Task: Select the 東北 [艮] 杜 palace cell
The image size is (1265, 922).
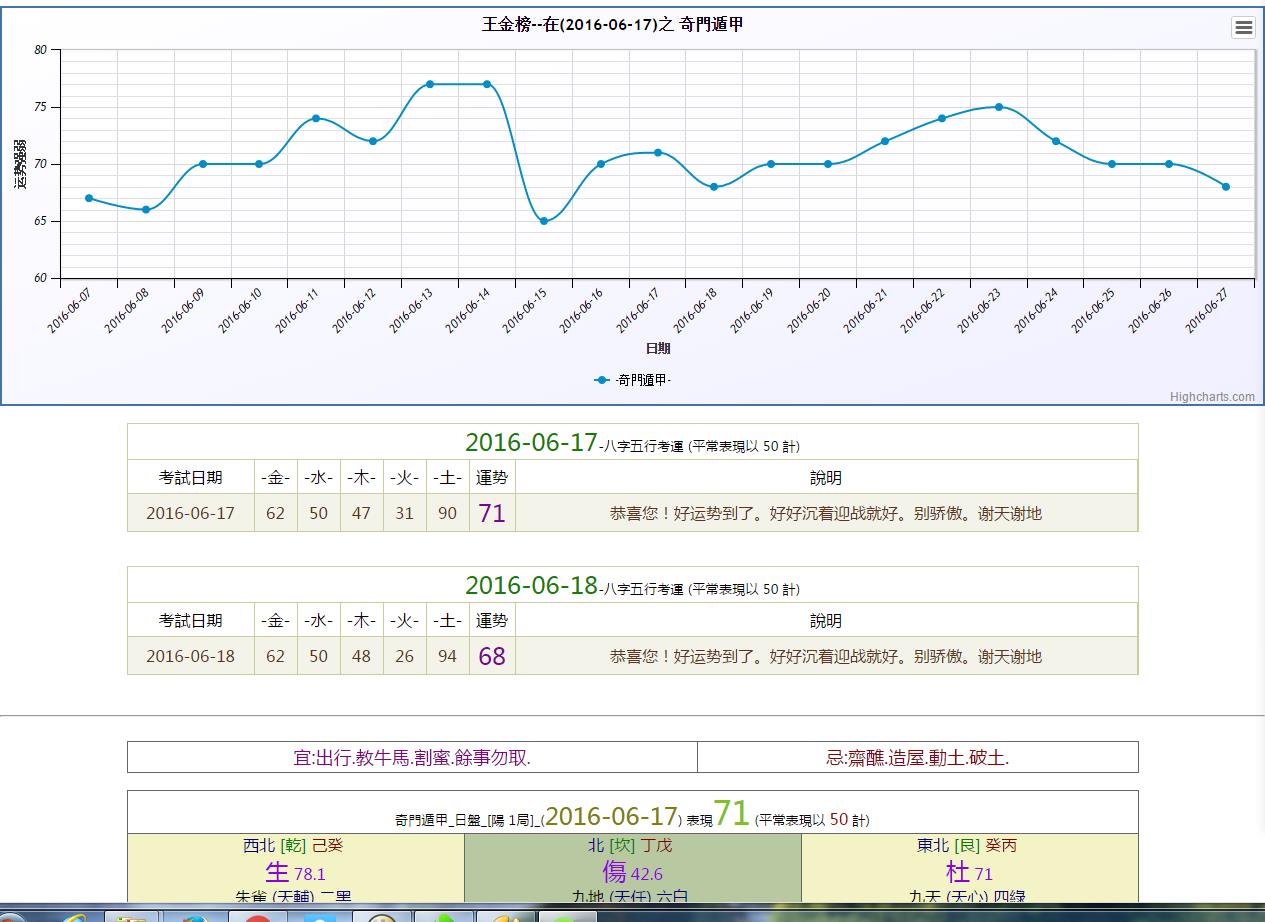Action: (969, 868)
